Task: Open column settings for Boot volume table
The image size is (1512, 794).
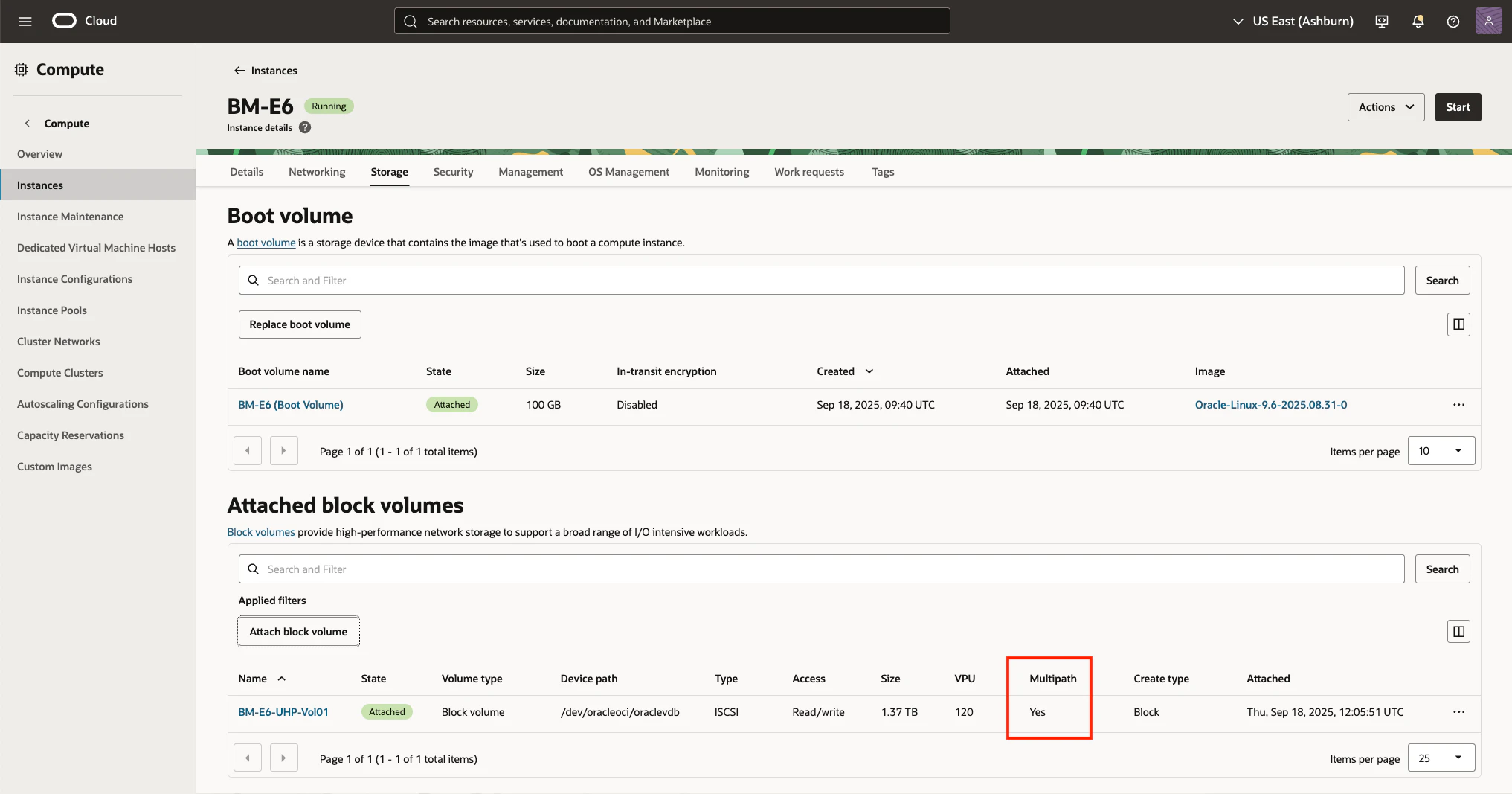Action: [1458, 324]
